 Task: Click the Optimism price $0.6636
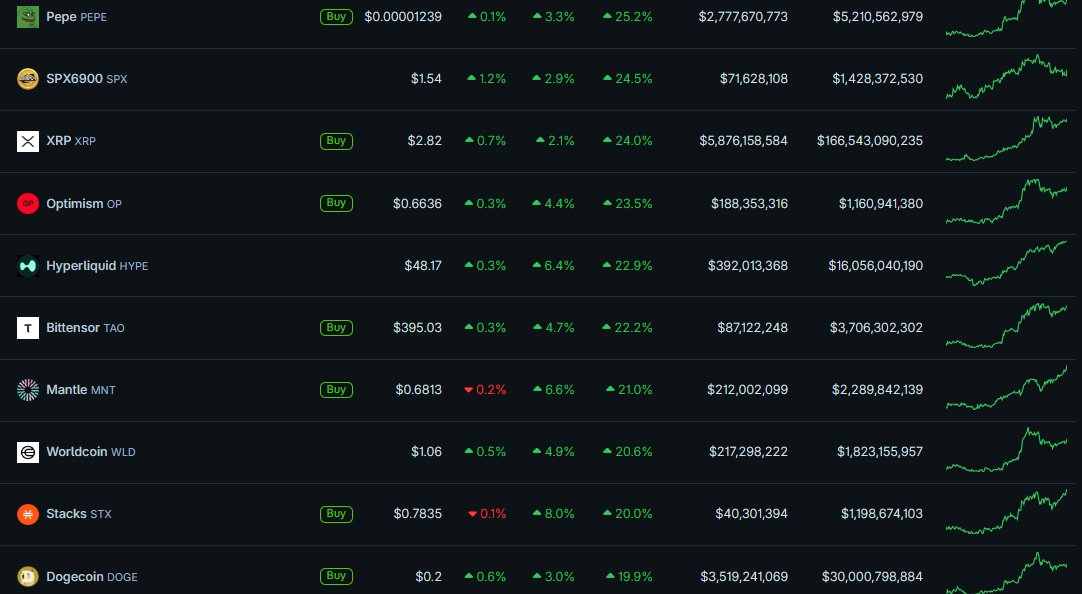(x=417, y=204)
